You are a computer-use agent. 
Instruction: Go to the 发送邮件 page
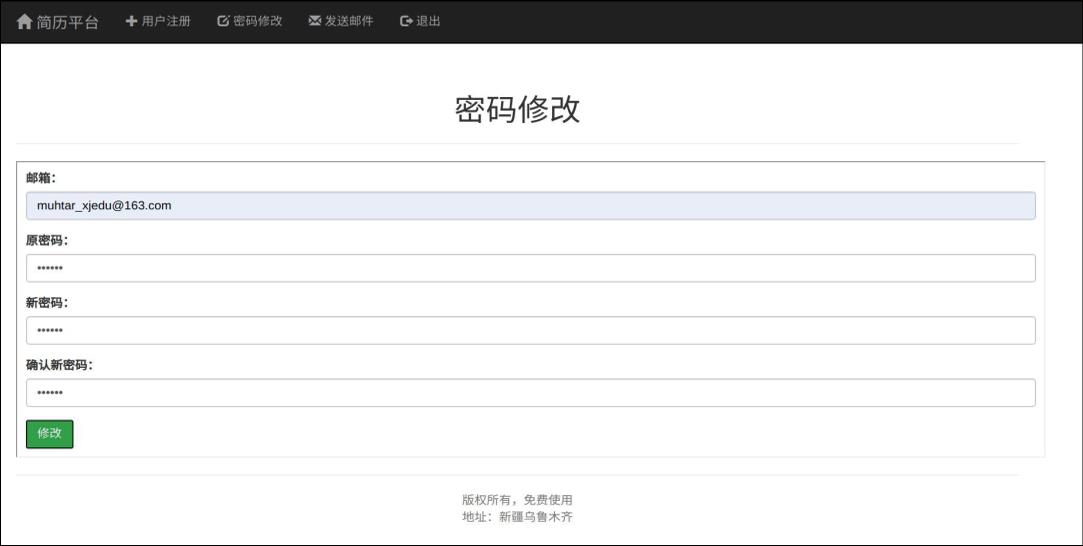[x=349, y=21]
